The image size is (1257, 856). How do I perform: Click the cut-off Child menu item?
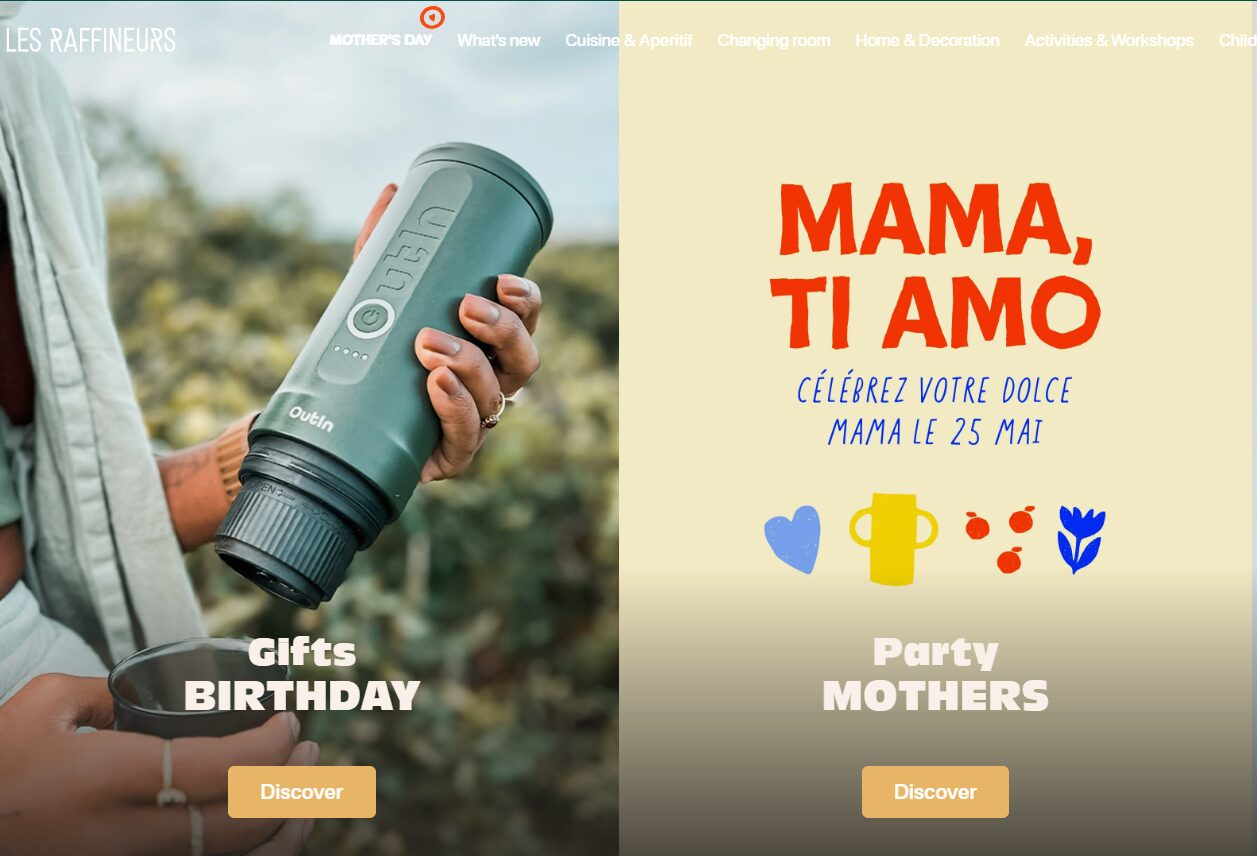pyautogui.click(x=1237, y=40)
